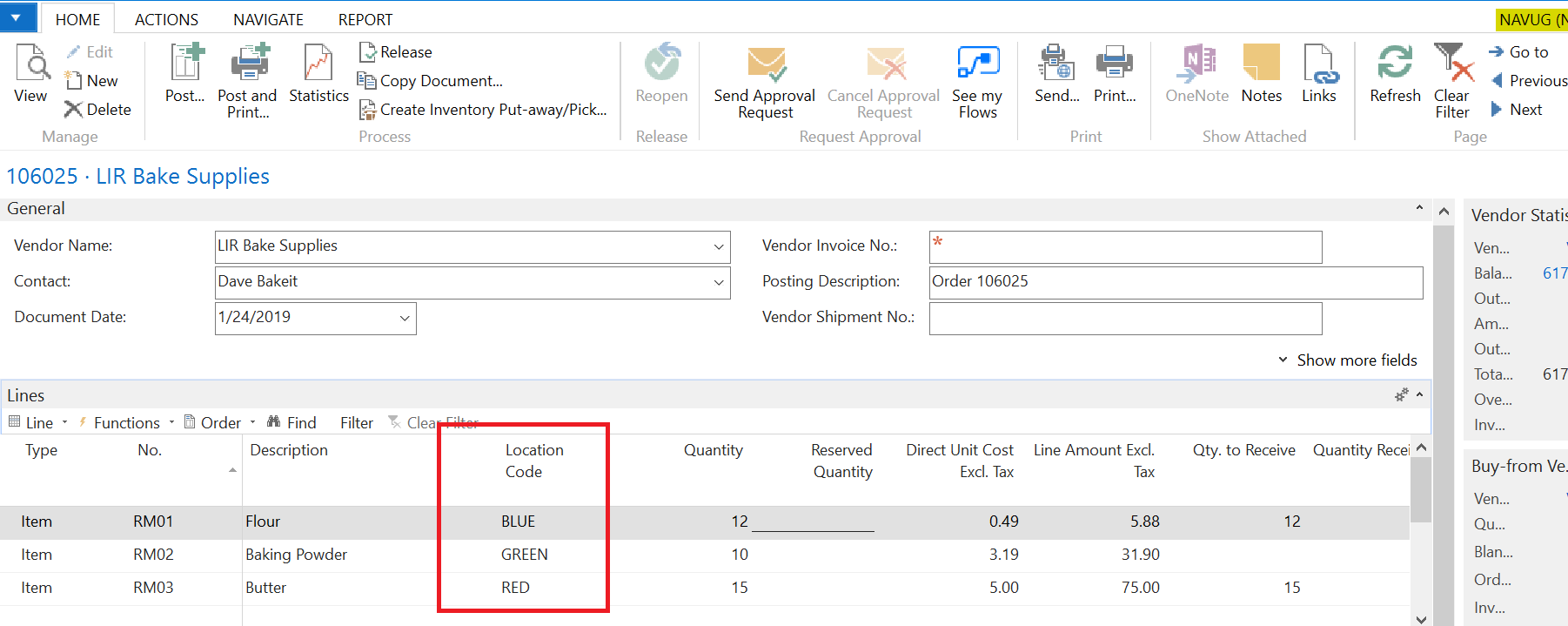This screenshot has height=626, width=1568.
Task: Open the Notes icon
Action: [x=1261, y=65]
